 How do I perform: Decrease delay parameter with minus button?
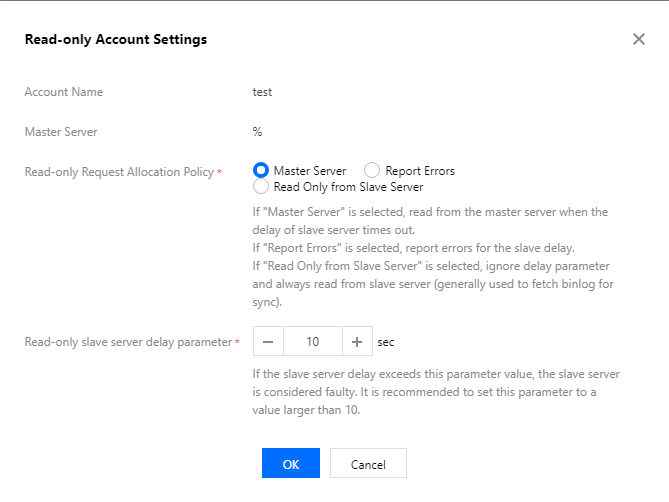pyautogui.click(x=268, y=342)
